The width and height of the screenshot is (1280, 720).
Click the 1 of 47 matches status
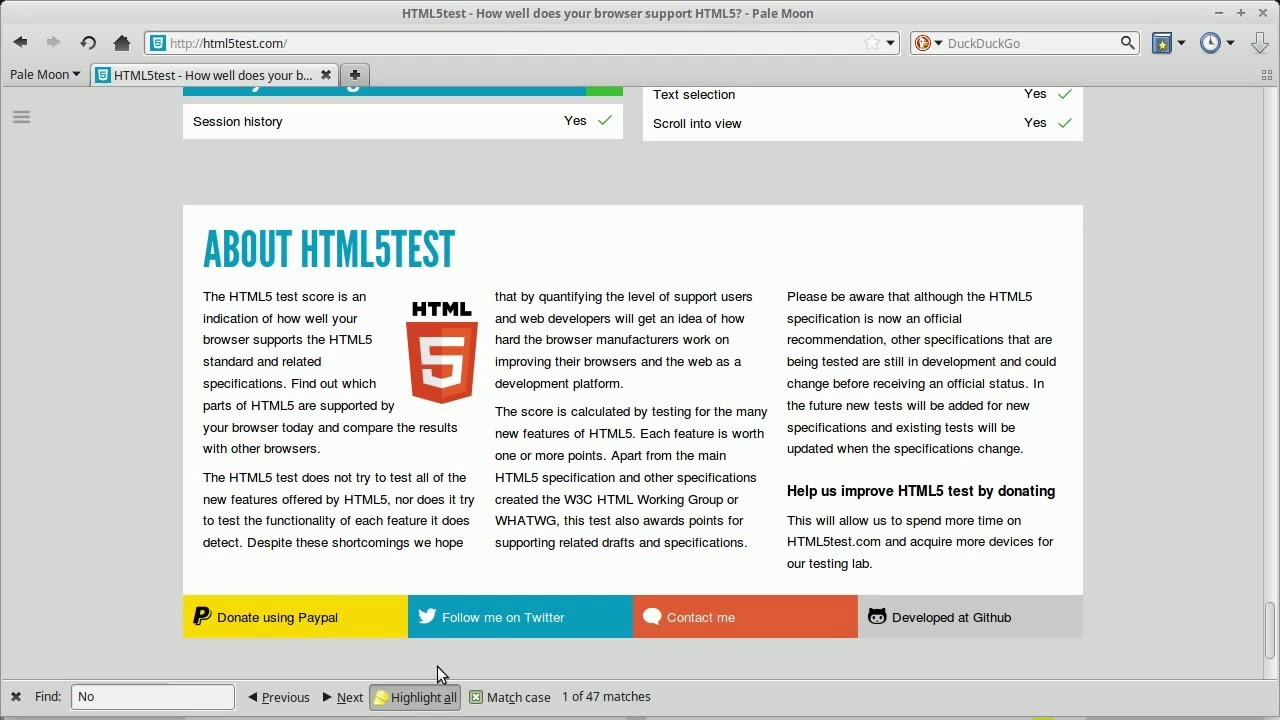606,697
